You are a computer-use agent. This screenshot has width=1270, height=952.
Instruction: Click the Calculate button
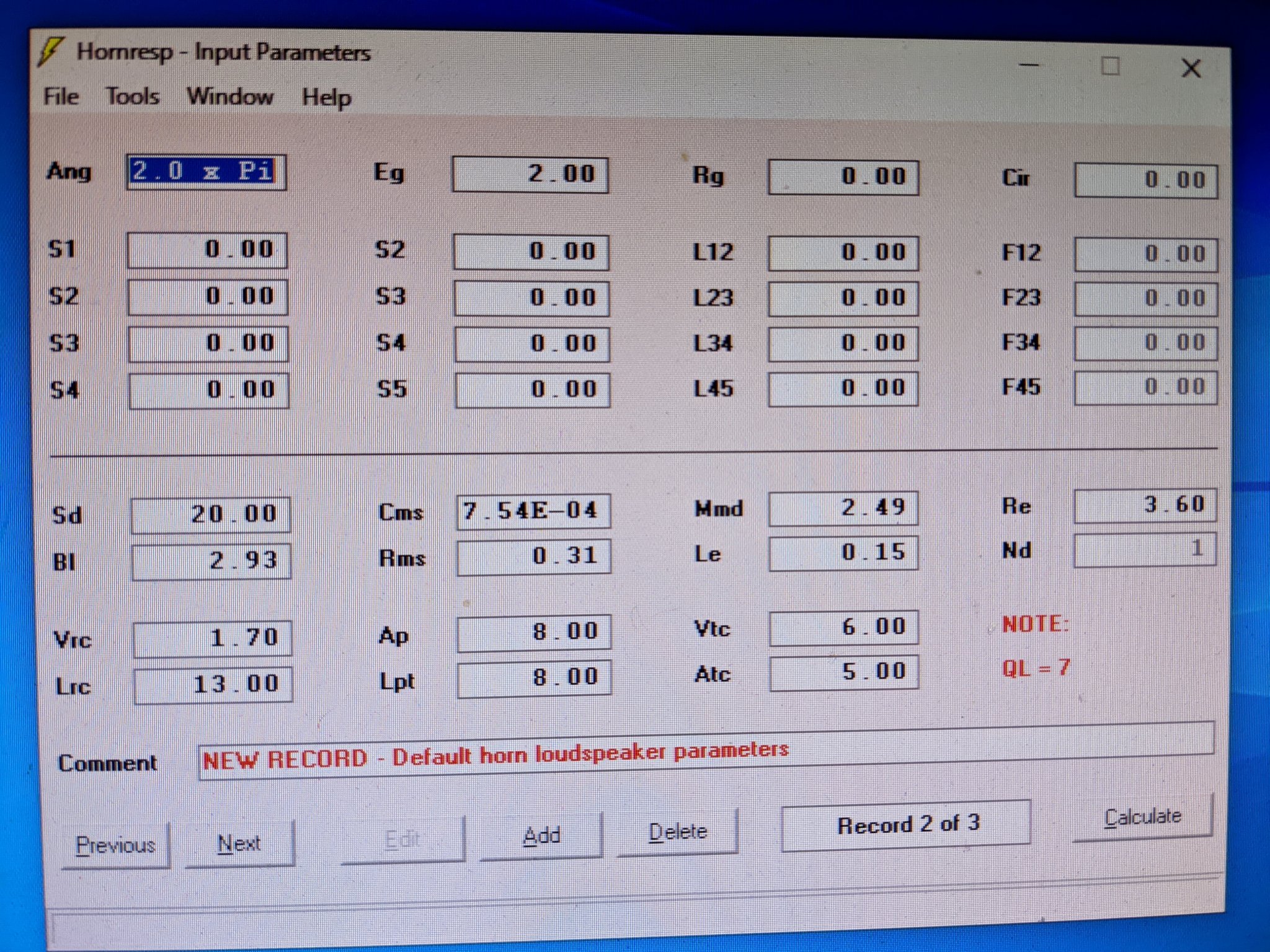click(1142, 818)
